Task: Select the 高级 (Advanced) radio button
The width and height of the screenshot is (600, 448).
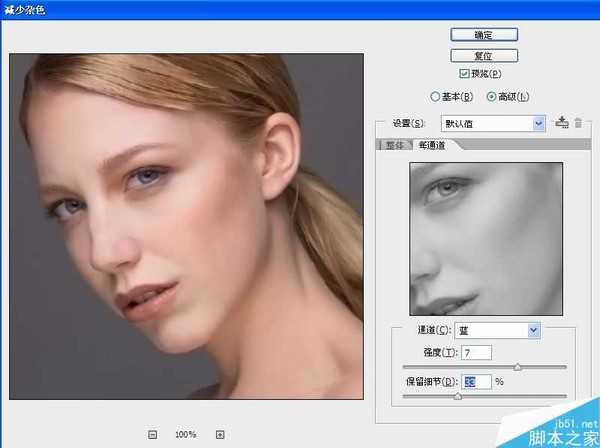Action: pos(491,97)
